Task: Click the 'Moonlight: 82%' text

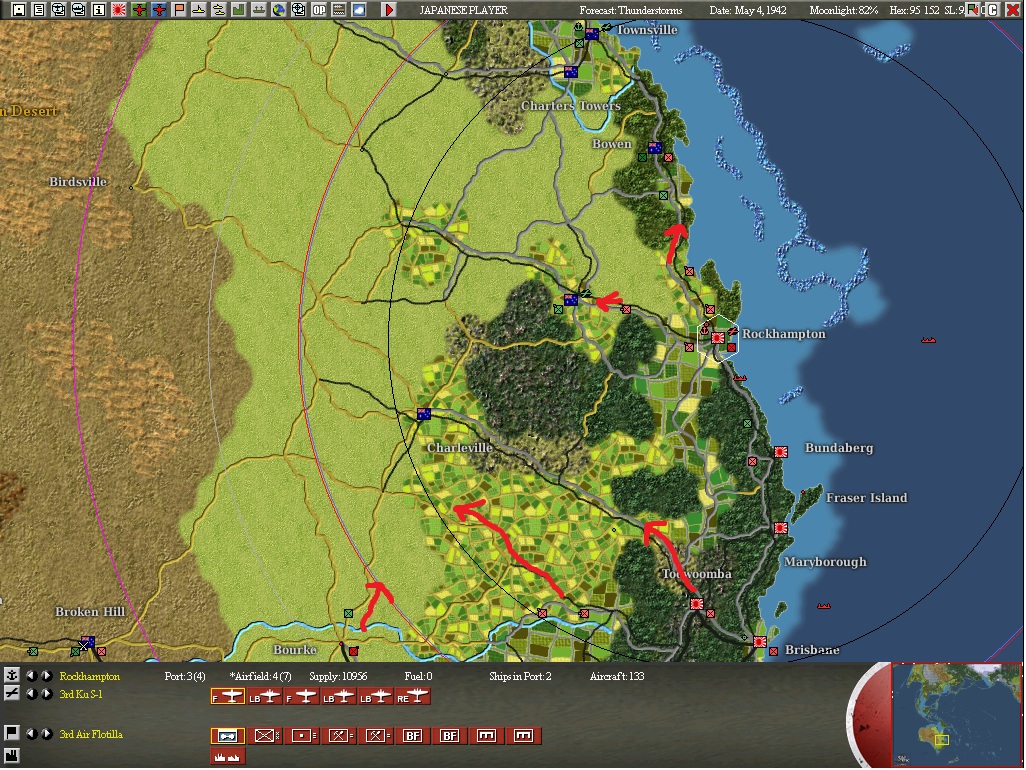Action: point(843,10)
